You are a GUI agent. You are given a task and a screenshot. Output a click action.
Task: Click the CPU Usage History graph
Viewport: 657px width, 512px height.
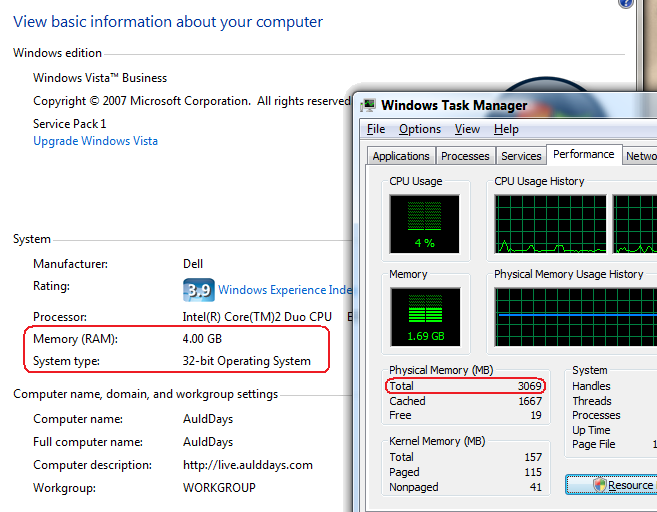click(x=550, y=224)
